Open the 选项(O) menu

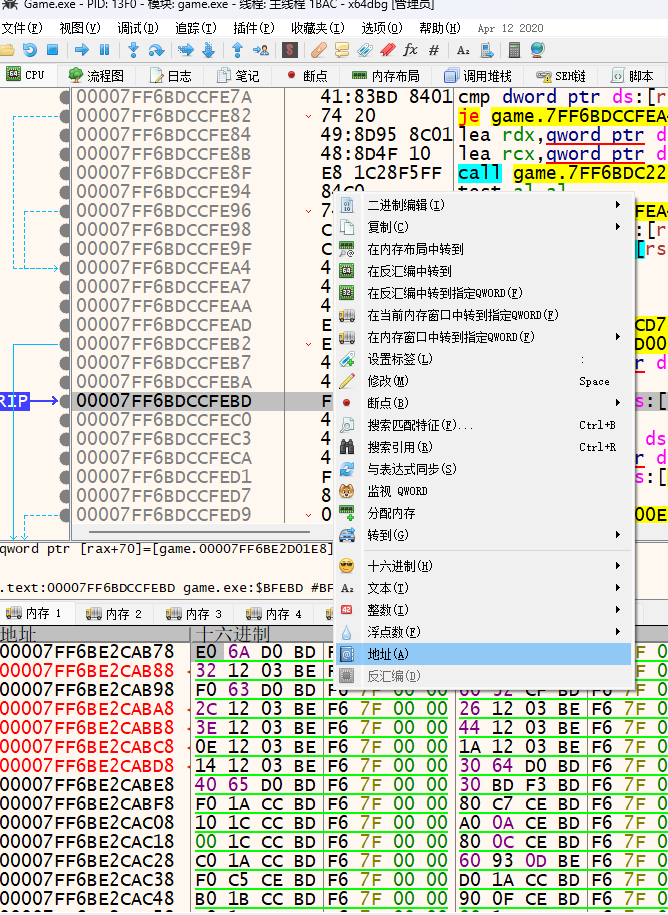click(x=382, y=28)
